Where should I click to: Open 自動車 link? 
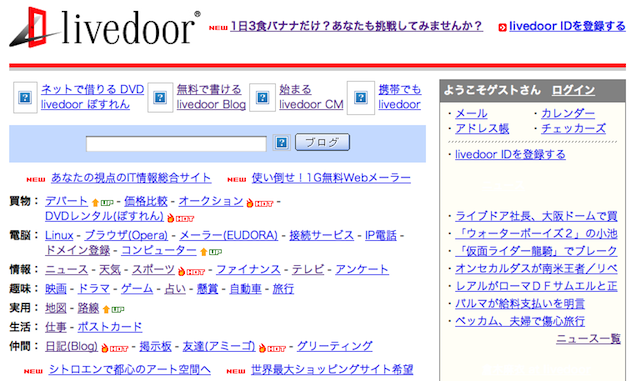[245, 289]
